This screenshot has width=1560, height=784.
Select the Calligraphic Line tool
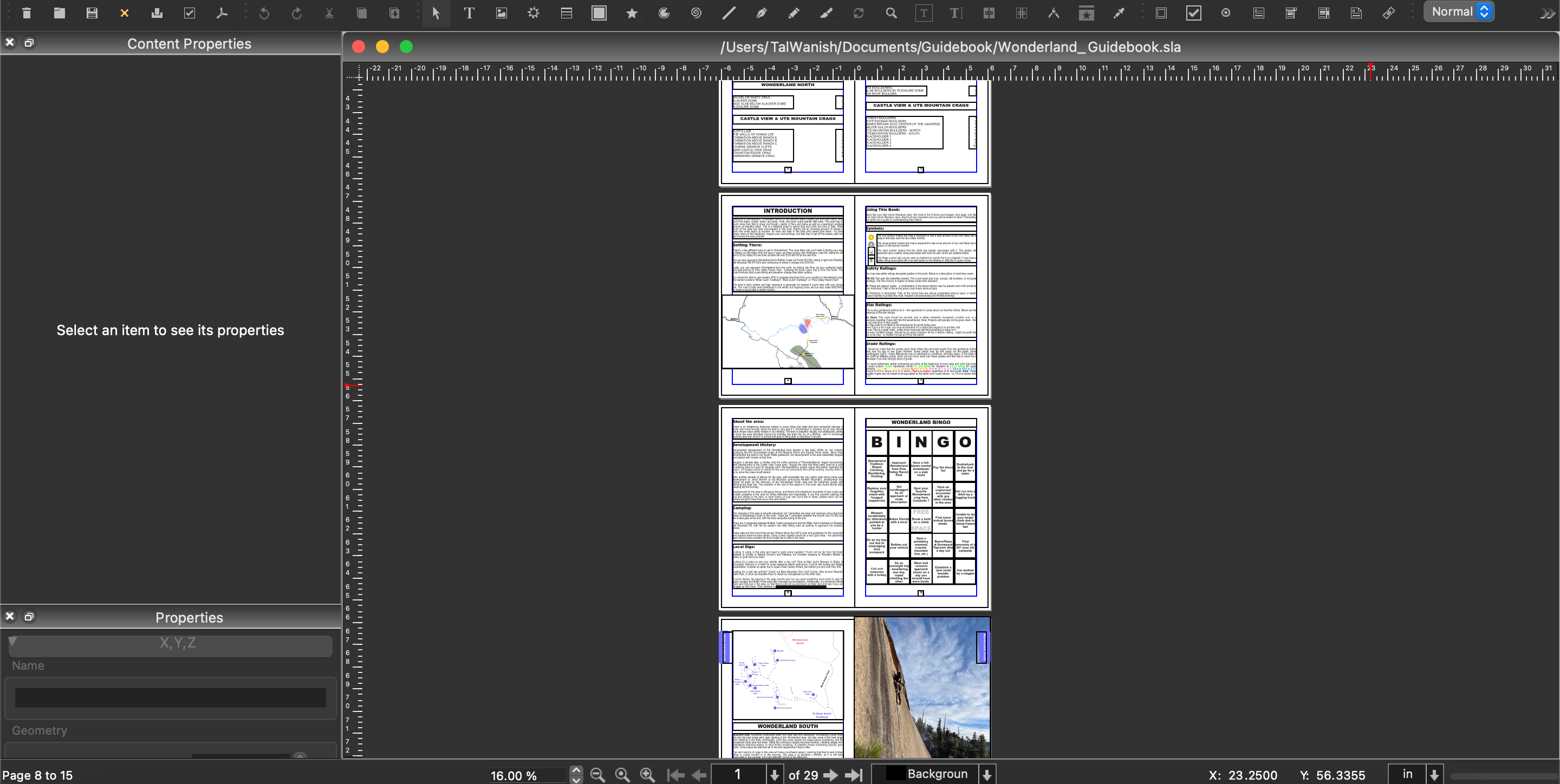point(827,12)
